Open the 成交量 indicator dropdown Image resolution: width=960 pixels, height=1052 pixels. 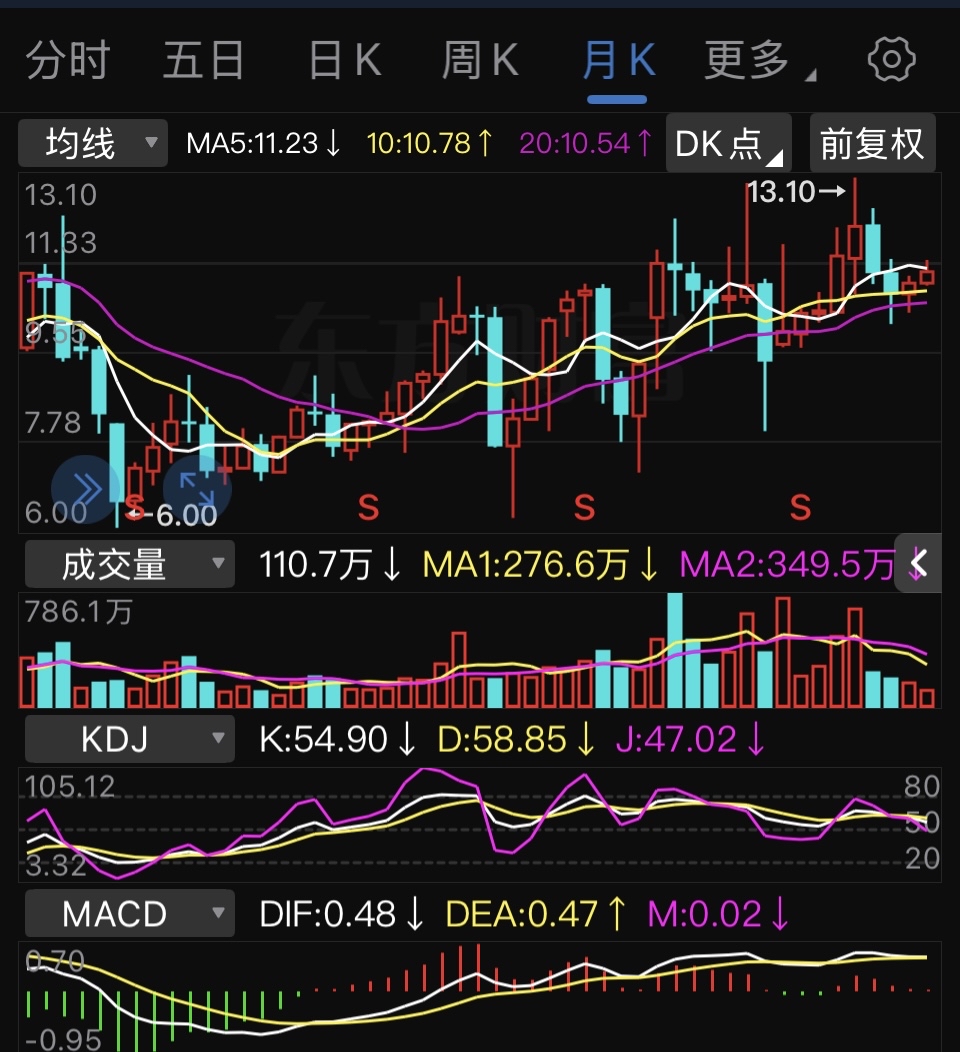[x=129, y=564]
